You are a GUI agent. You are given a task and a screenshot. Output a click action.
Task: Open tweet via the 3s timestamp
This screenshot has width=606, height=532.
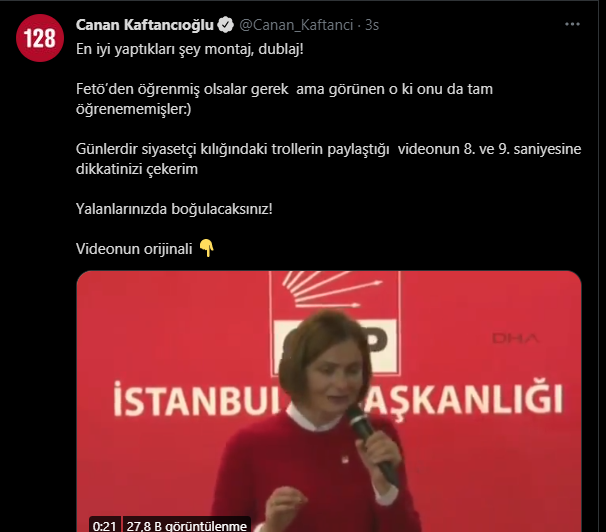pos(372,25)
